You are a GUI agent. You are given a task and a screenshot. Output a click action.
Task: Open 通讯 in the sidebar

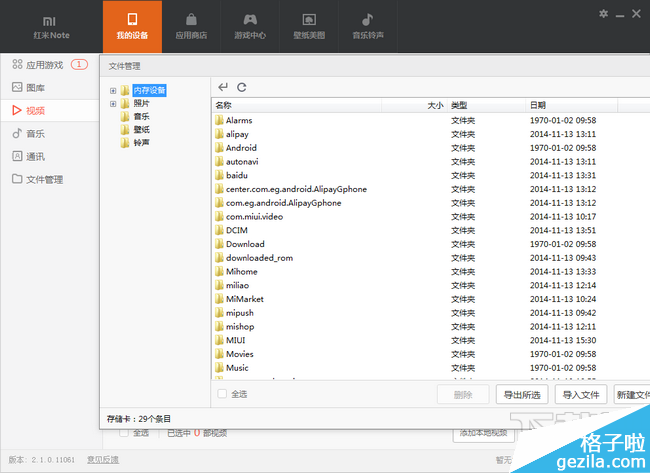(50, 156)
